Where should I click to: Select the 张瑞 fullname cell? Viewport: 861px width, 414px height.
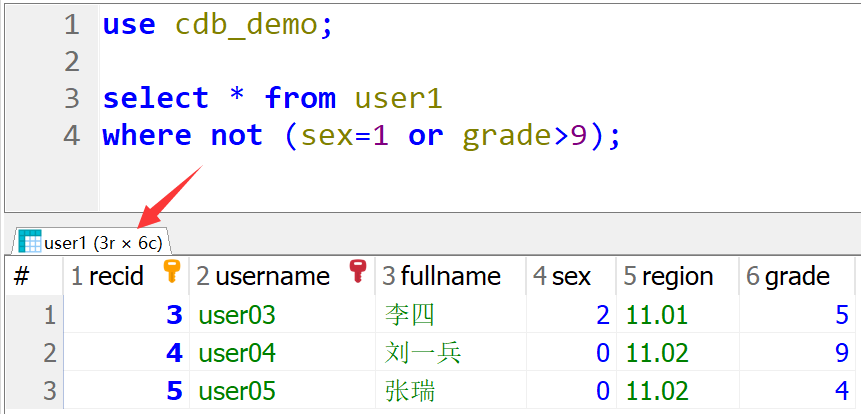pos(410,391)
